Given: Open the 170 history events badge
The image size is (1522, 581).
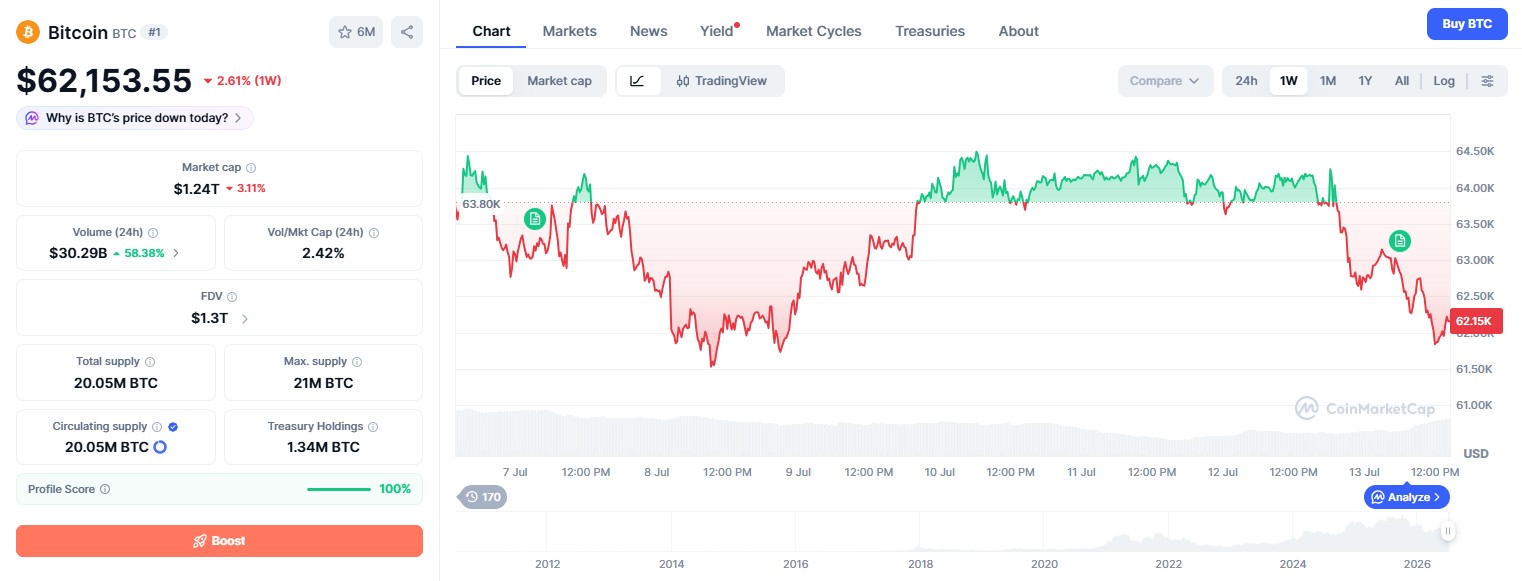Looking at the screenshot, I should (x=483, y=496).
